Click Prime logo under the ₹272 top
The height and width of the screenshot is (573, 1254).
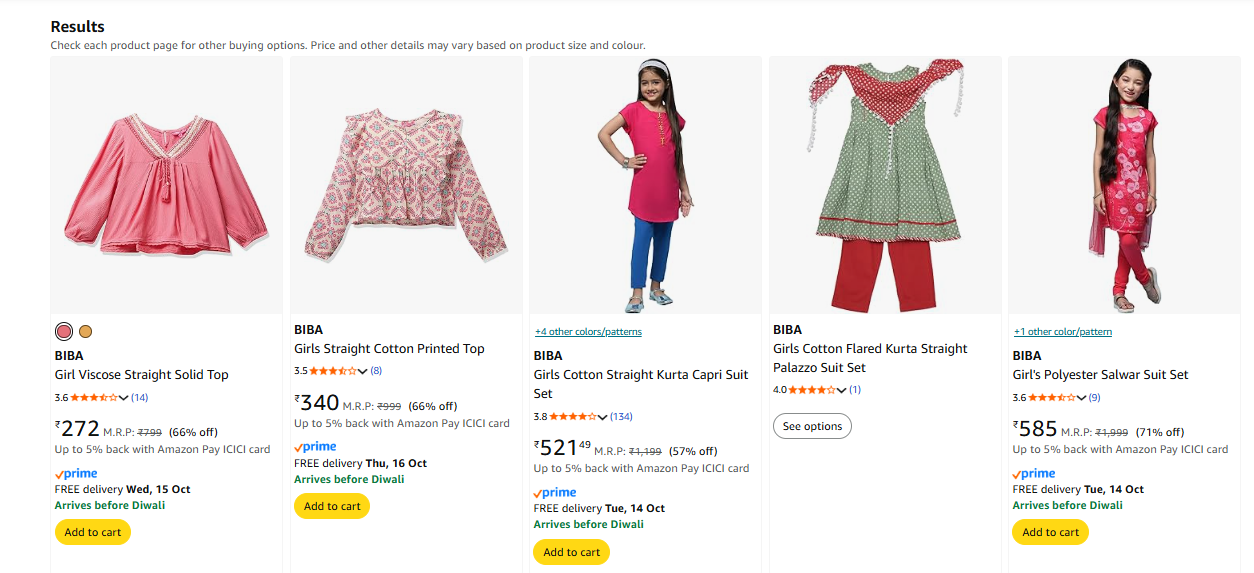coord(76,473)
